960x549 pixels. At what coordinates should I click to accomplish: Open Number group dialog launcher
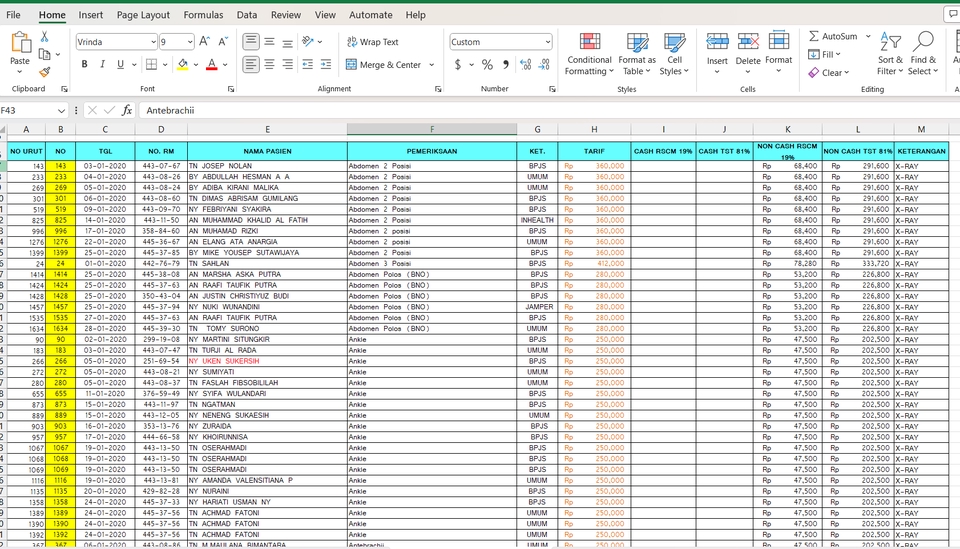tap(552, 89)
